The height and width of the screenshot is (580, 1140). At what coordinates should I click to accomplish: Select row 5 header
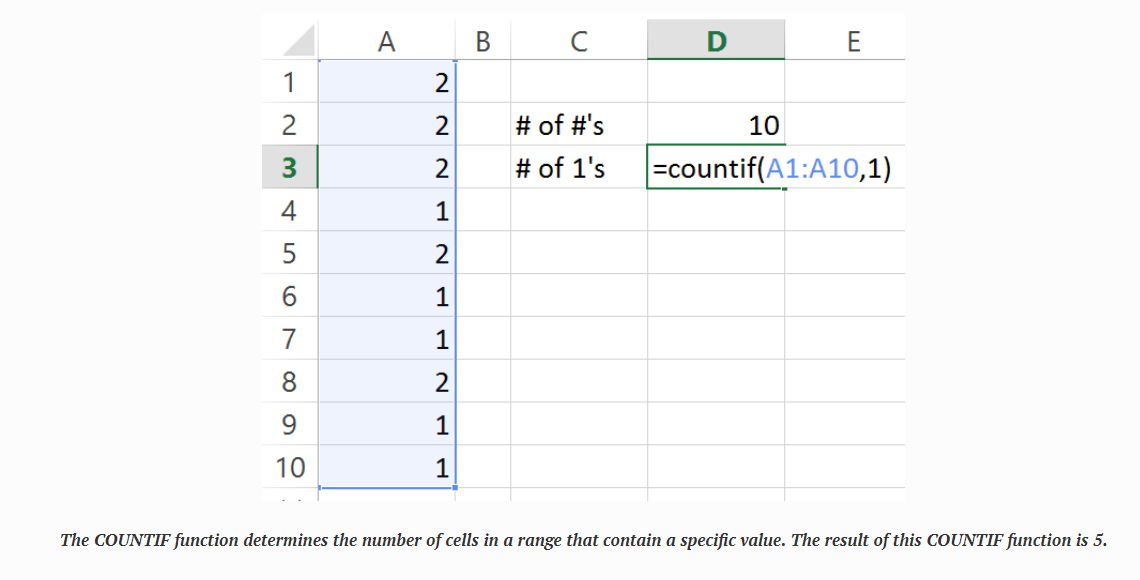[289, 254]
